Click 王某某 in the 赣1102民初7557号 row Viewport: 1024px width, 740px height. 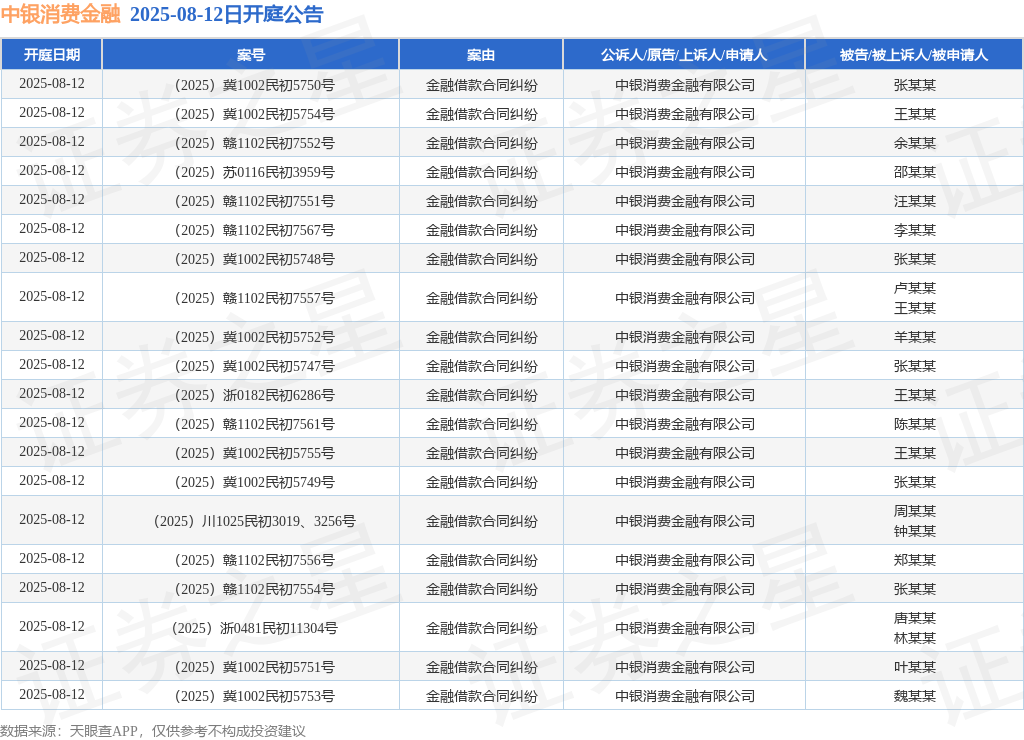click(914, 308)
